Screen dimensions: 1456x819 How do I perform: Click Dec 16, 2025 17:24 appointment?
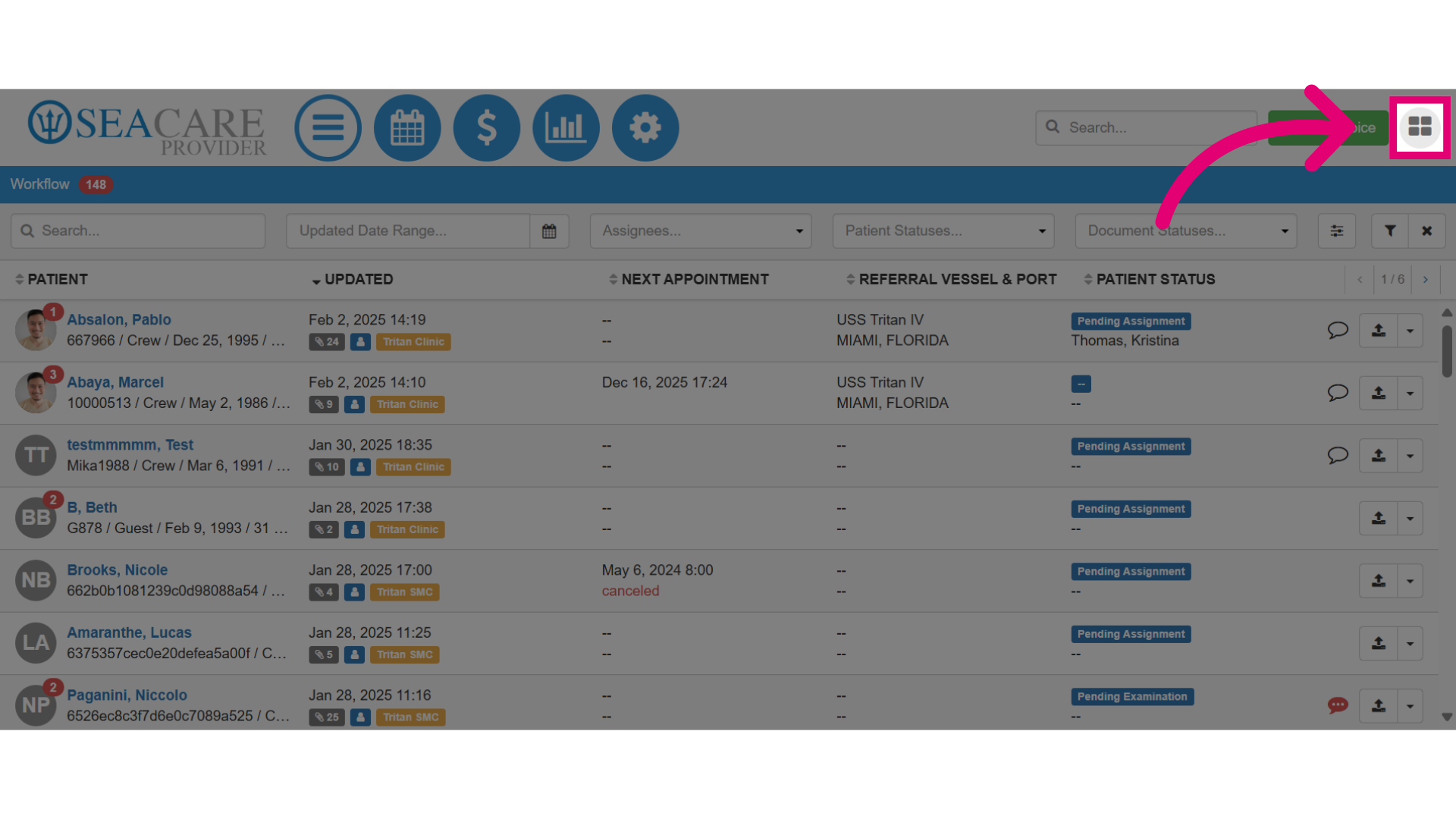[664, 382]
